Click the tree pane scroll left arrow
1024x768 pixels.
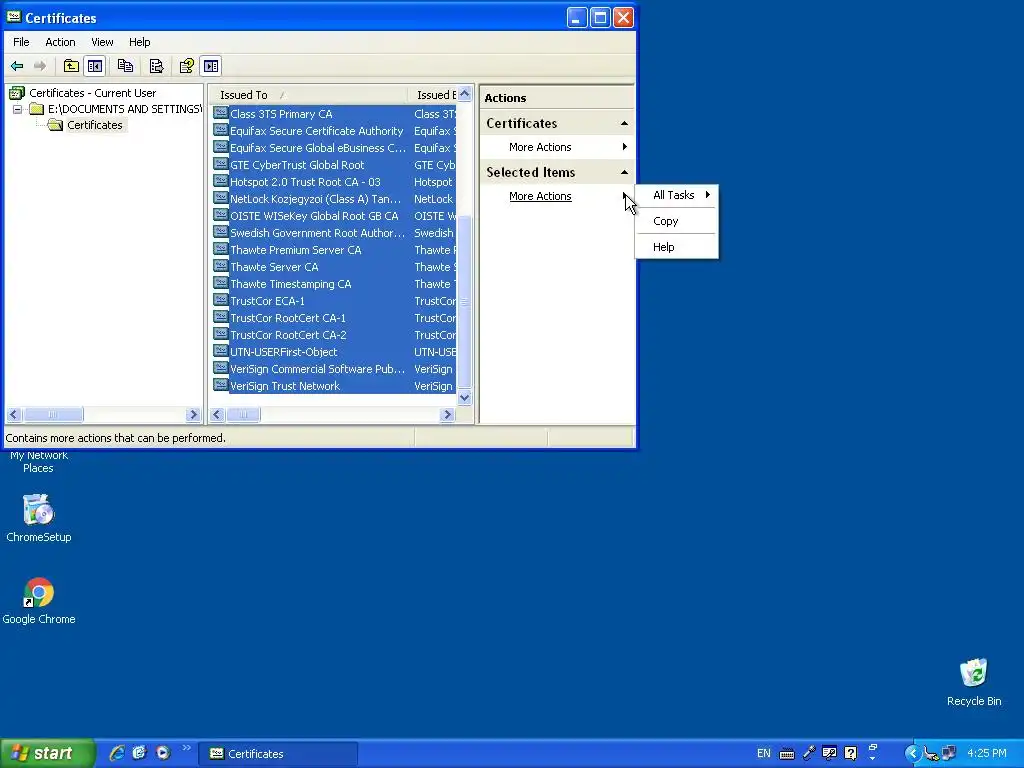point(14,415)
